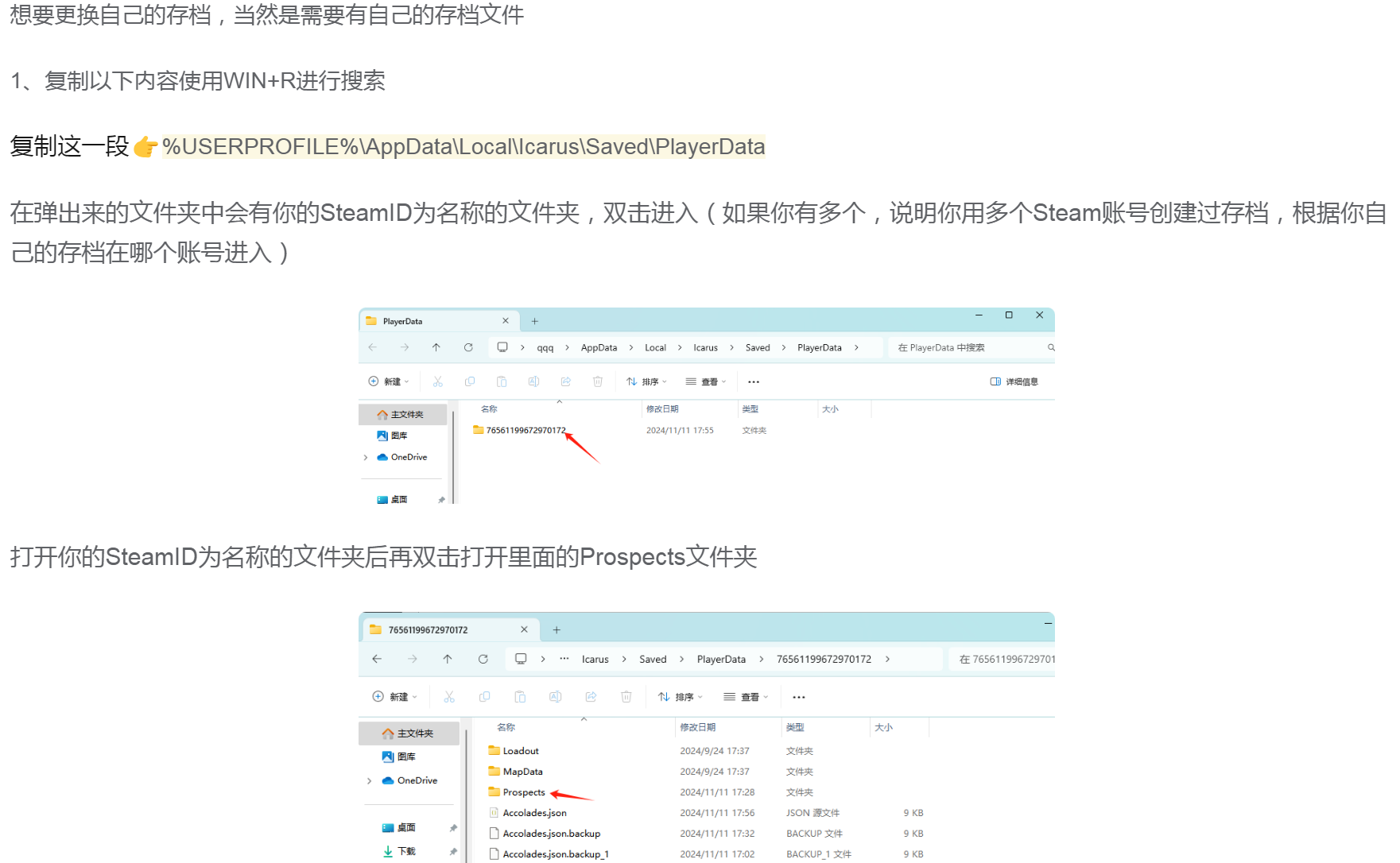Toggle 详细信息 details pane in PlayerData window

click(x=1014, y=381)
